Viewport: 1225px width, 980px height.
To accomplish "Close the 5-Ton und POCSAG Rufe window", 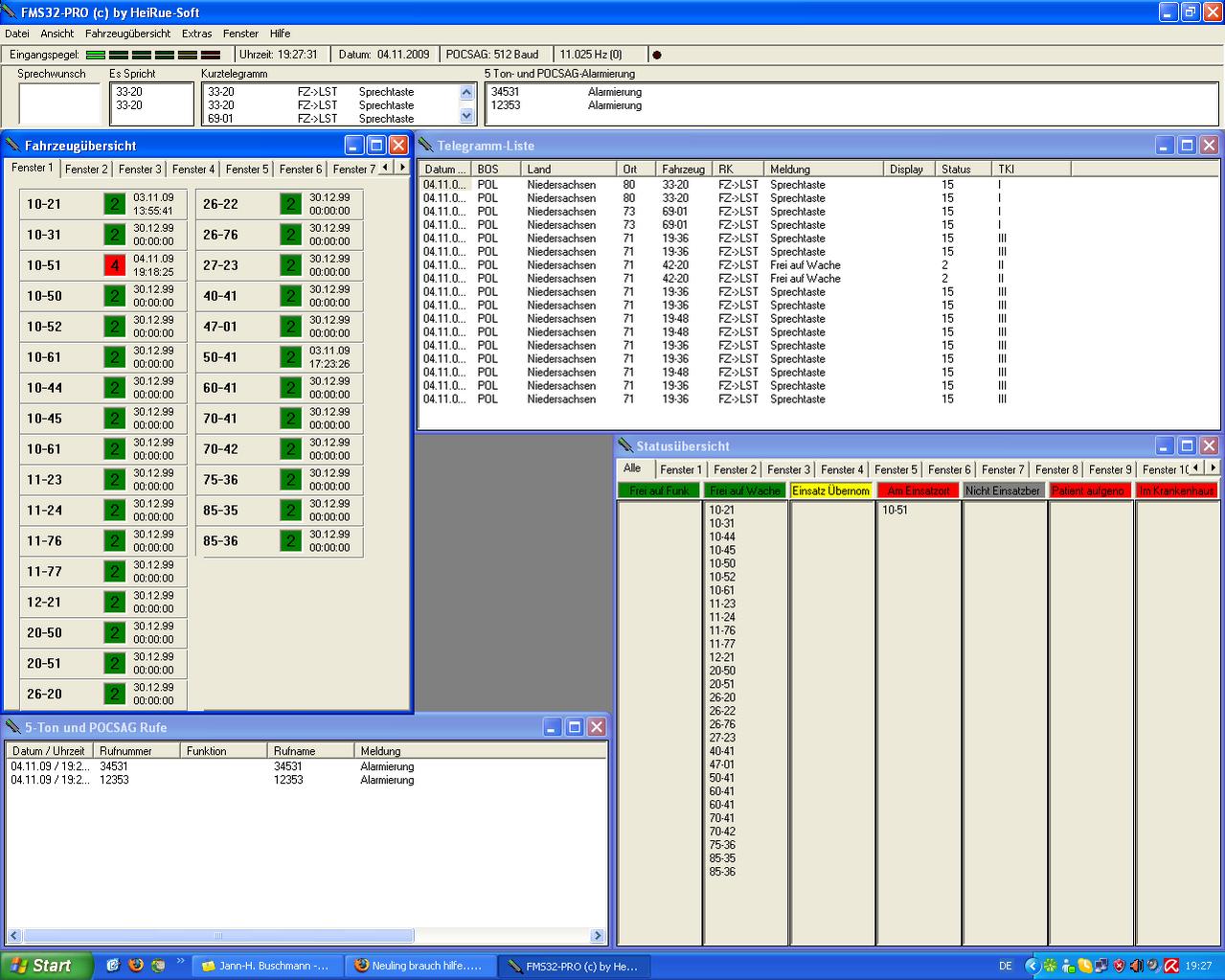I will [597, 727].
